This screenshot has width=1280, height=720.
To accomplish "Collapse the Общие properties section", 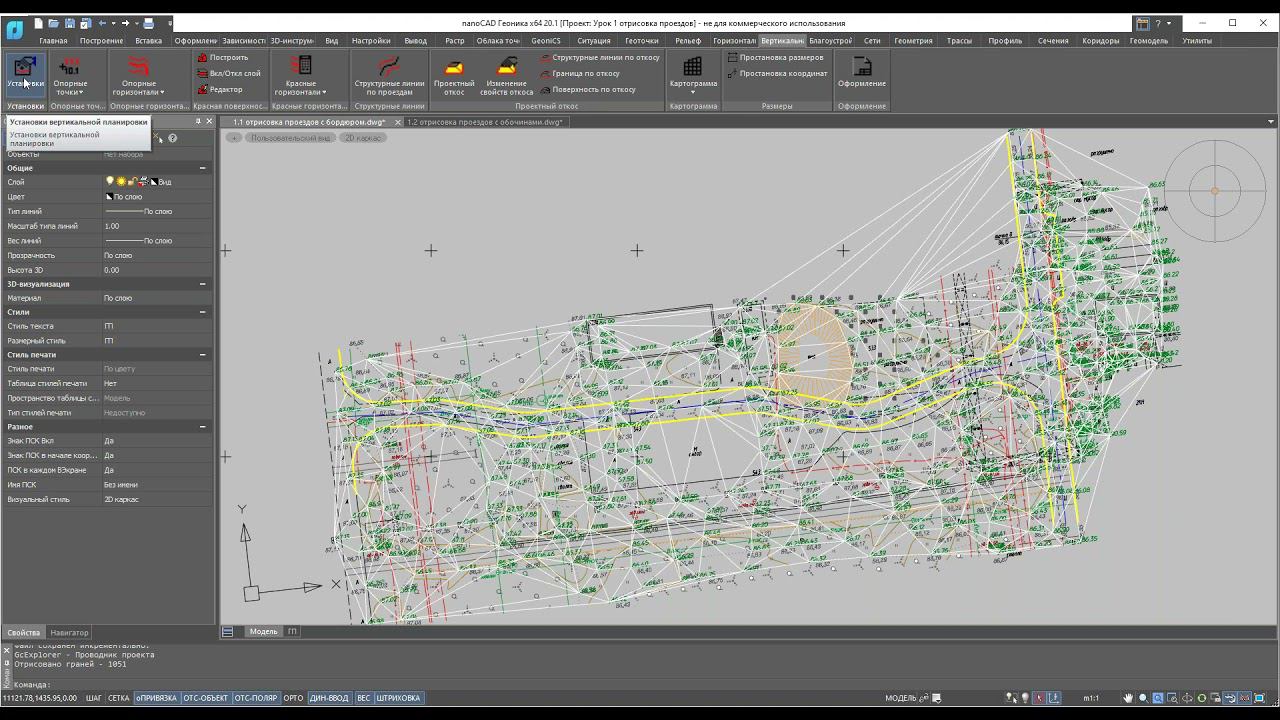I will point(202,168).
